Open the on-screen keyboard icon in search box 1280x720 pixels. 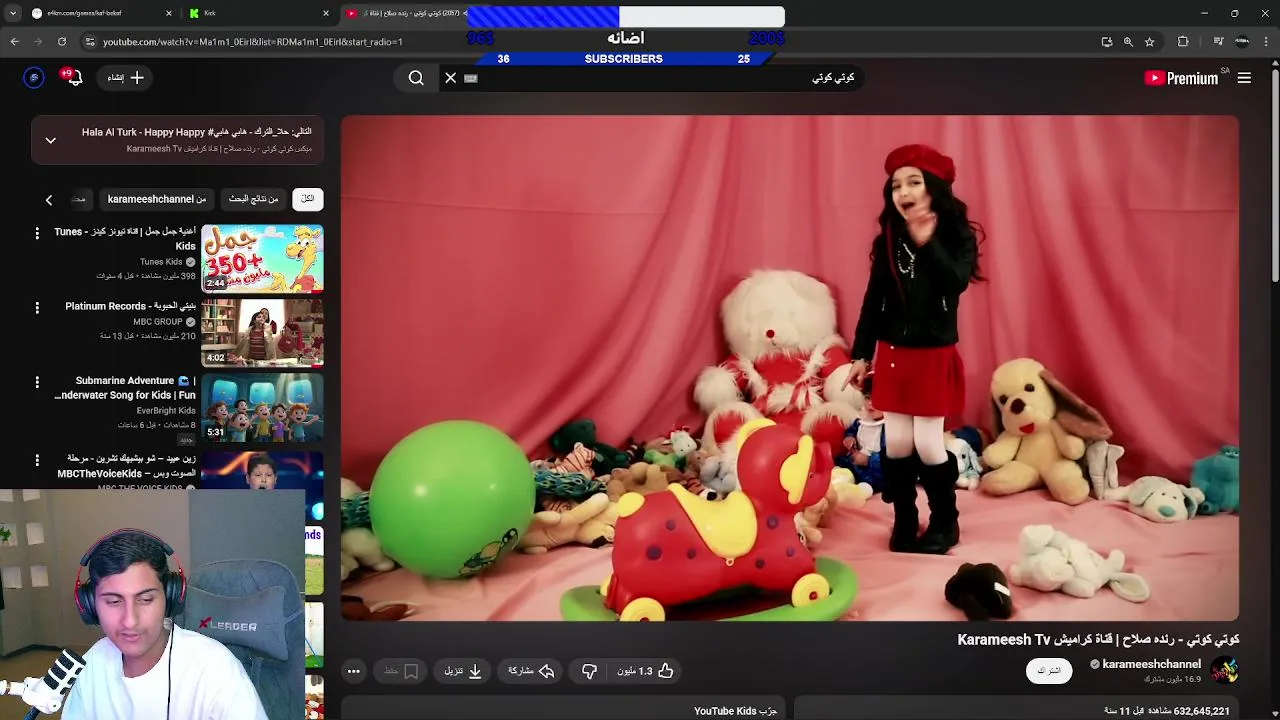(x=471, y=78)
